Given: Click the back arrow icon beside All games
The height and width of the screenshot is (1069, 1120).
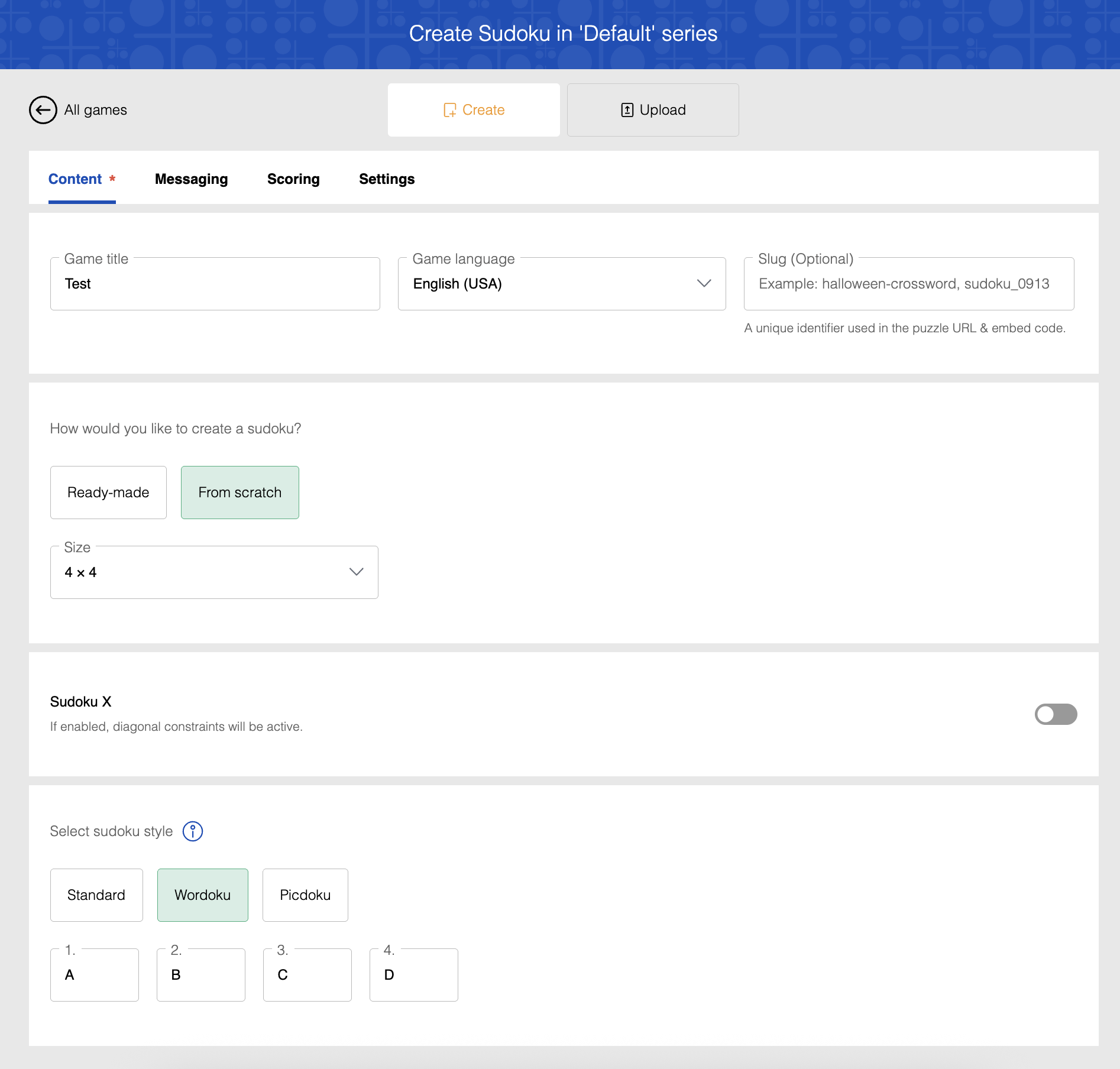Looking at the screenshot, I should [43, 110].
